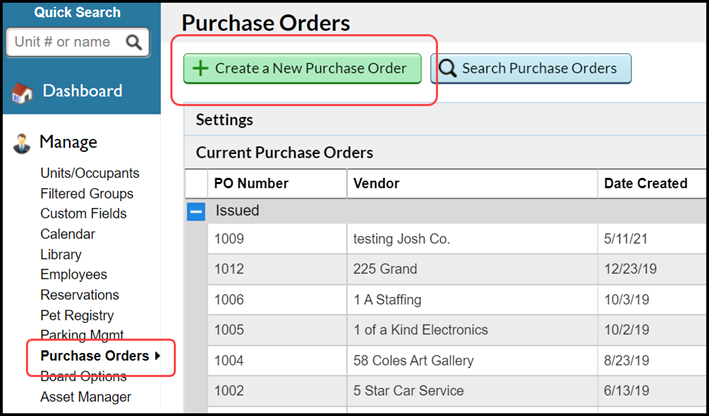Click vendor 1 of a Kind Electronics
Screen dimensions: 709x416
pyautogui.click(x=421, y=330)
